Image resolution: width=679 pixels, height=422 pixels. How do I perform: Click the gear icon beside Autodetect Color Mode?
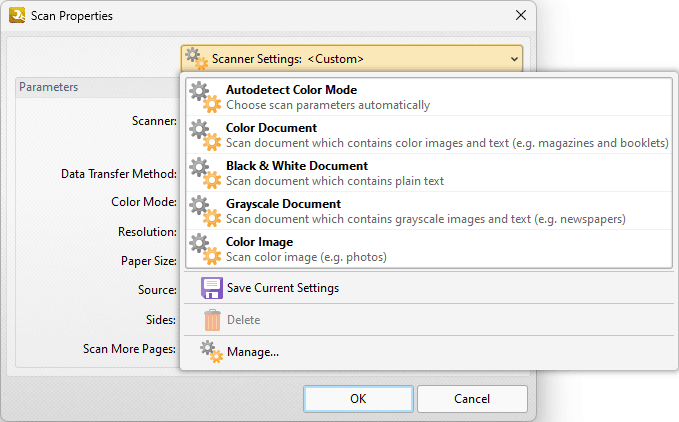[205, 97]
